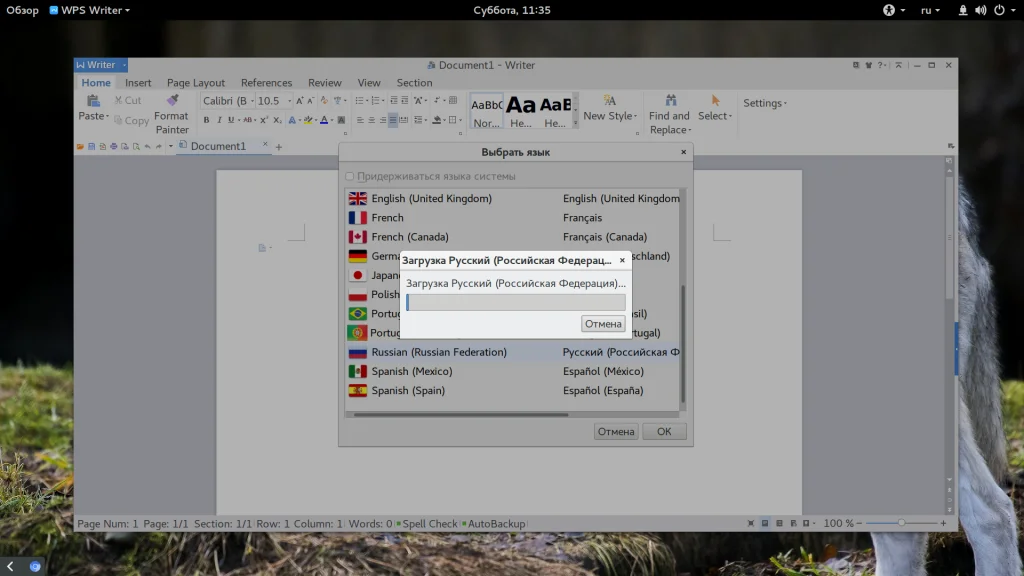This screenshot has width=1024, height=576.
Task: Enable the follow system language checkbox
Action: click(x=350, y=177)
